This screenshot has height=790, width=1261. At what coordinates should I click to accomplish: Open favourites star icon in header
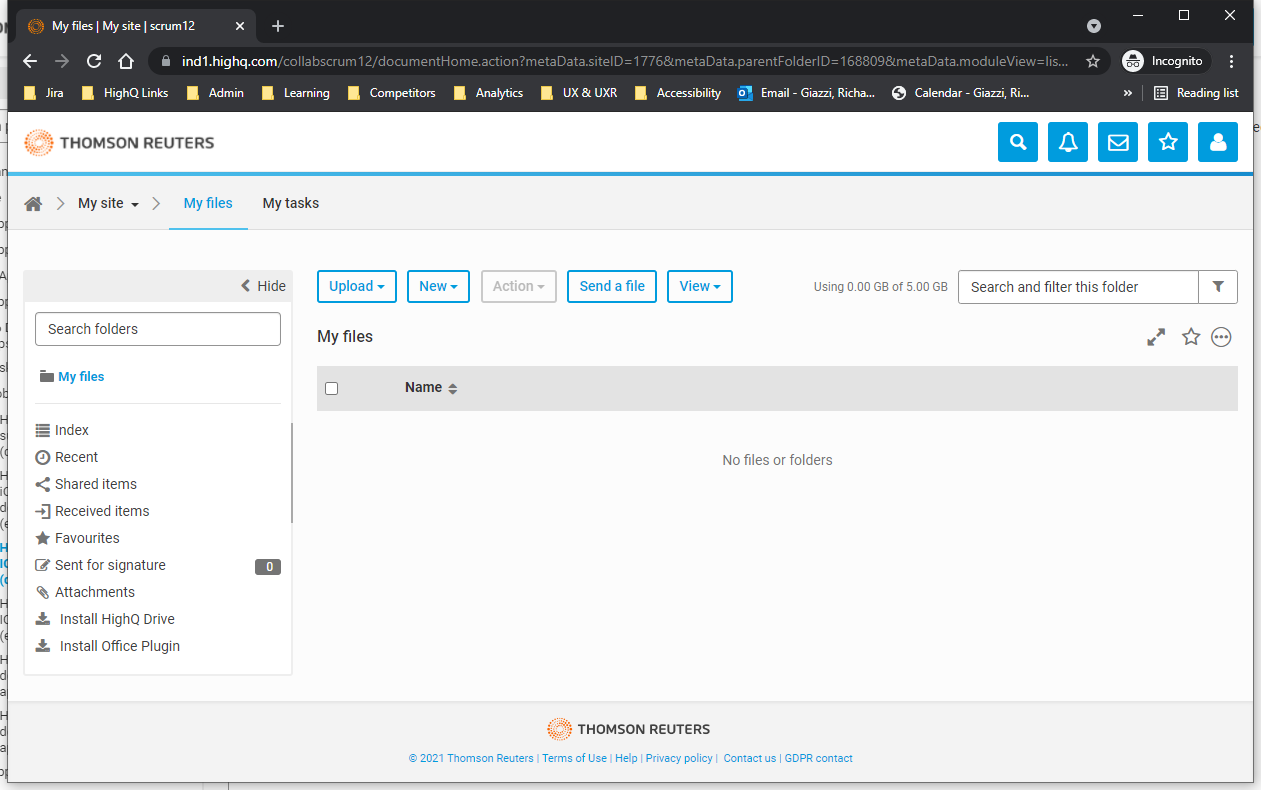coord(1168,142)
